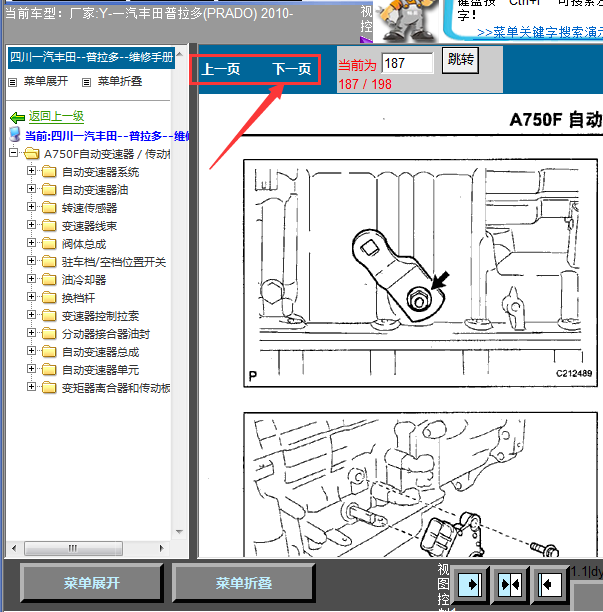Viewport: 603px width, 612px height.
Task: Open 菜单关键字搜索演示 link
Action: coord(540,32)
